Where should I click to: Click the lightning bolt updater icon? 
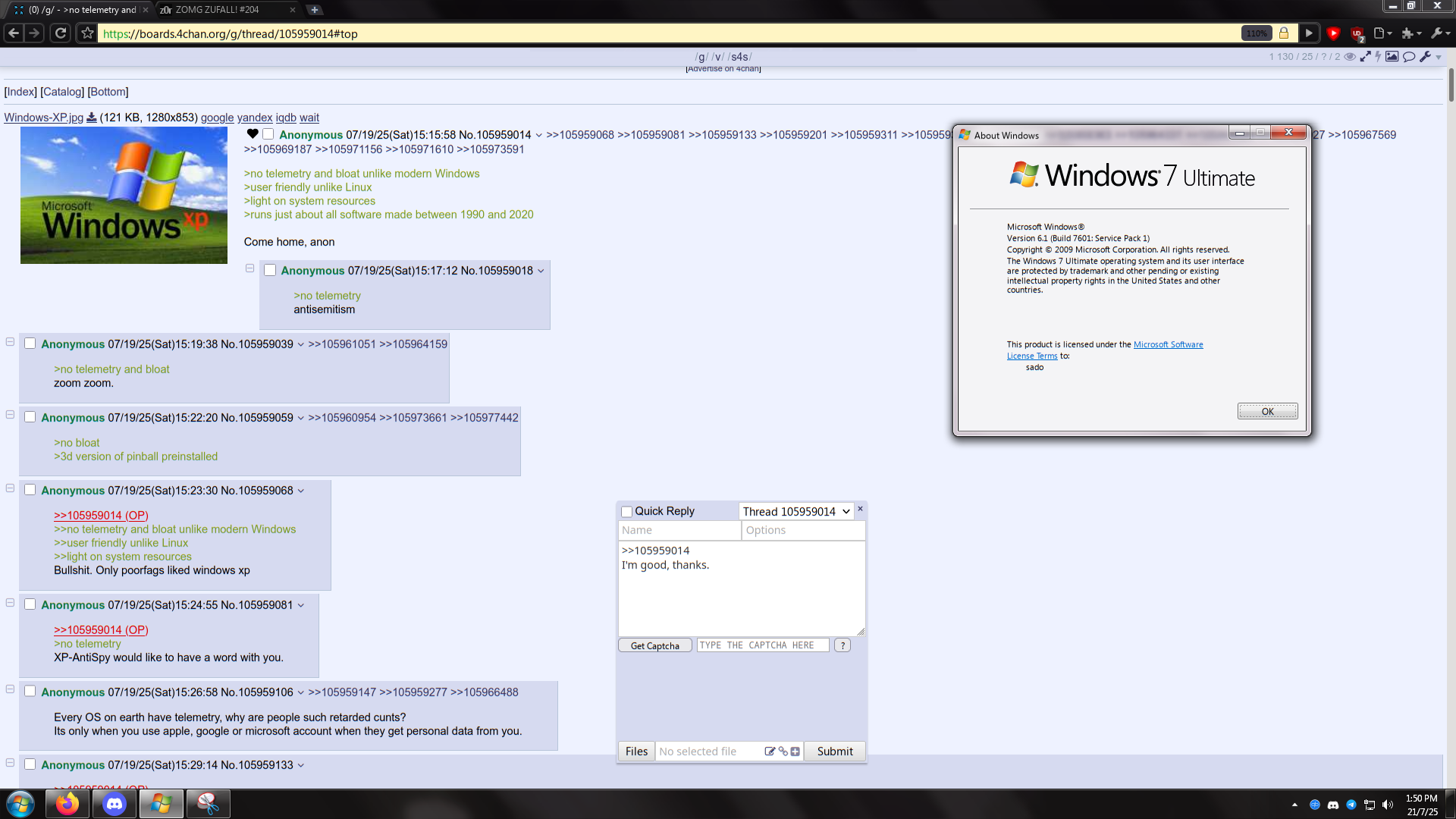tap(1378, 57)
